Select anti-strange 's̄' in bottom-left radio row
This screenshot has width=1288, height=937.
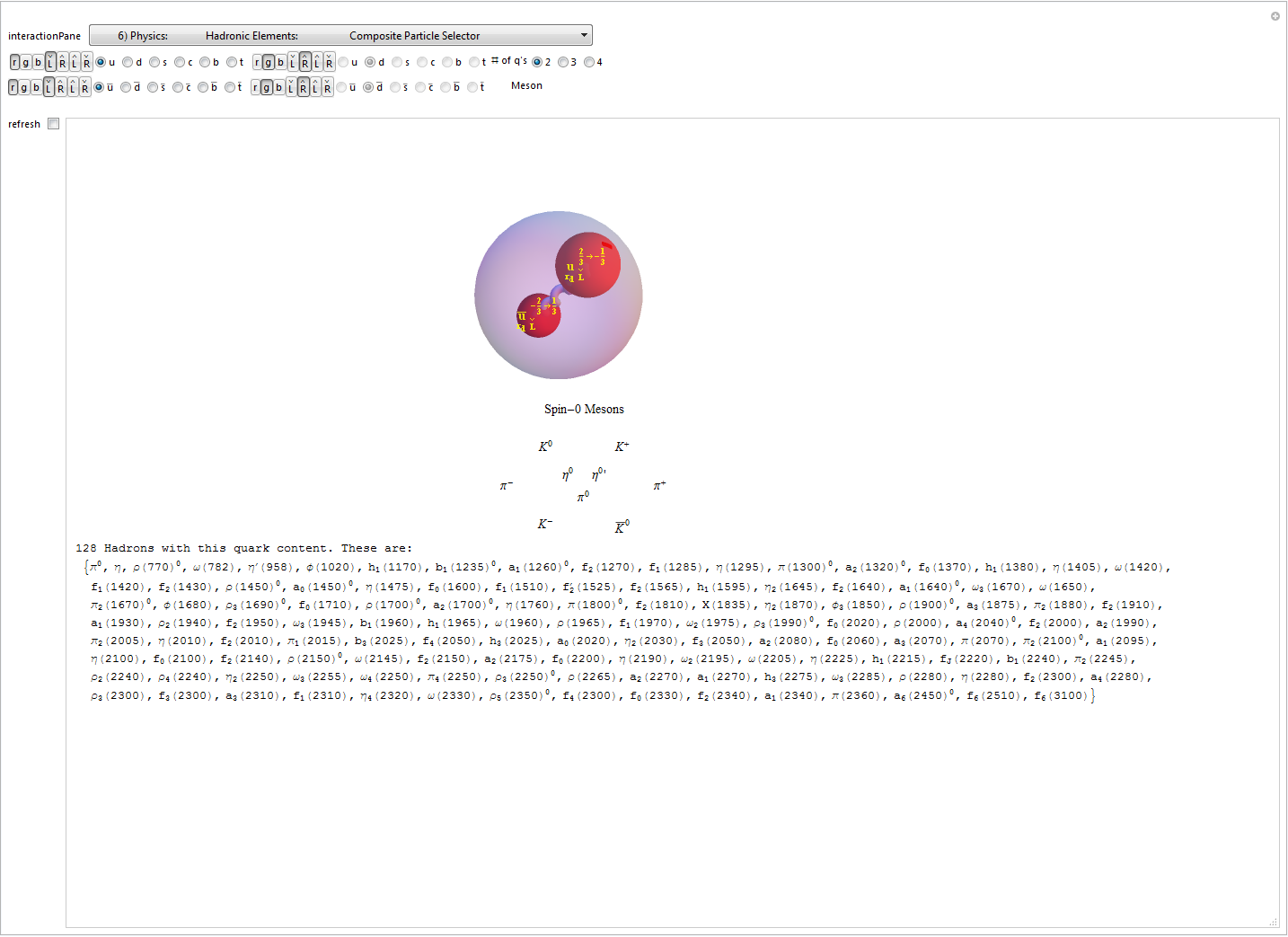pos(152,87)
